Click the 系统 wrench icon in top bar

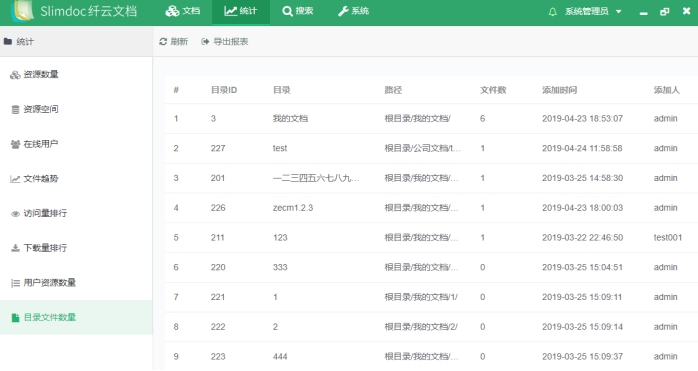pyautogui.click(x=343, y=12)
